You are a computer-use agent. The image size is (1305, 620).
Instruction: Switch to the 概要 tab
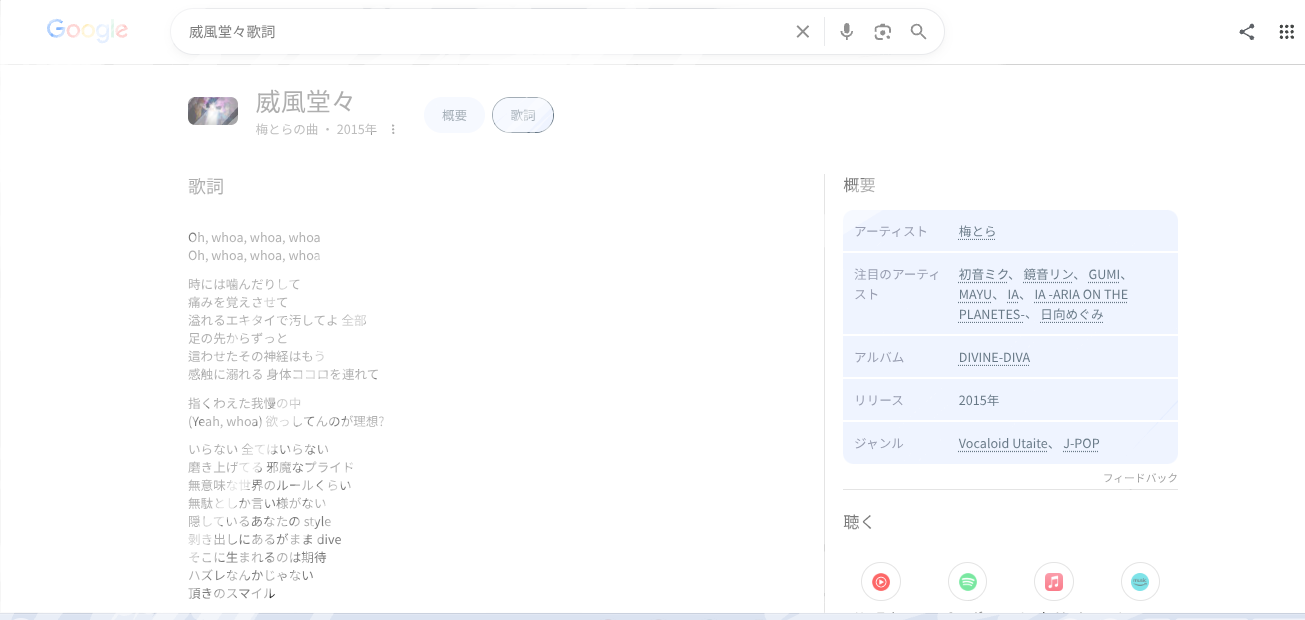[x=454, y=115]
